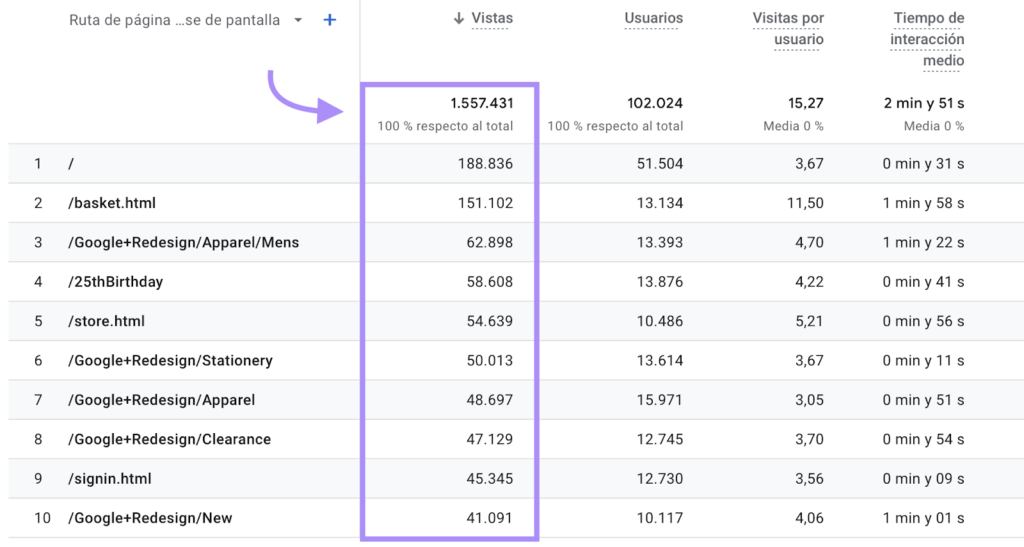The image size is (1024, 547).
Task: Click the 151.102 views cell for basket
Action: (482, 203)
